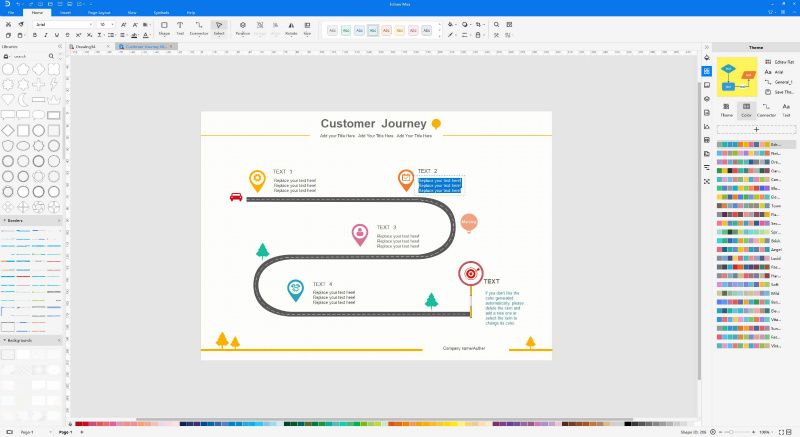Add a new color theme with plus button

756,130
